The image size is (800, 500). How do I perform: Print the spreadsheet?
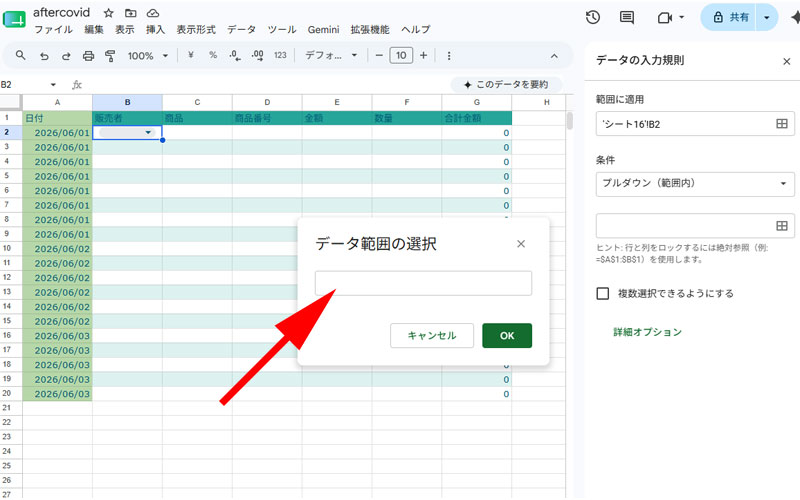tap(88, 56)
